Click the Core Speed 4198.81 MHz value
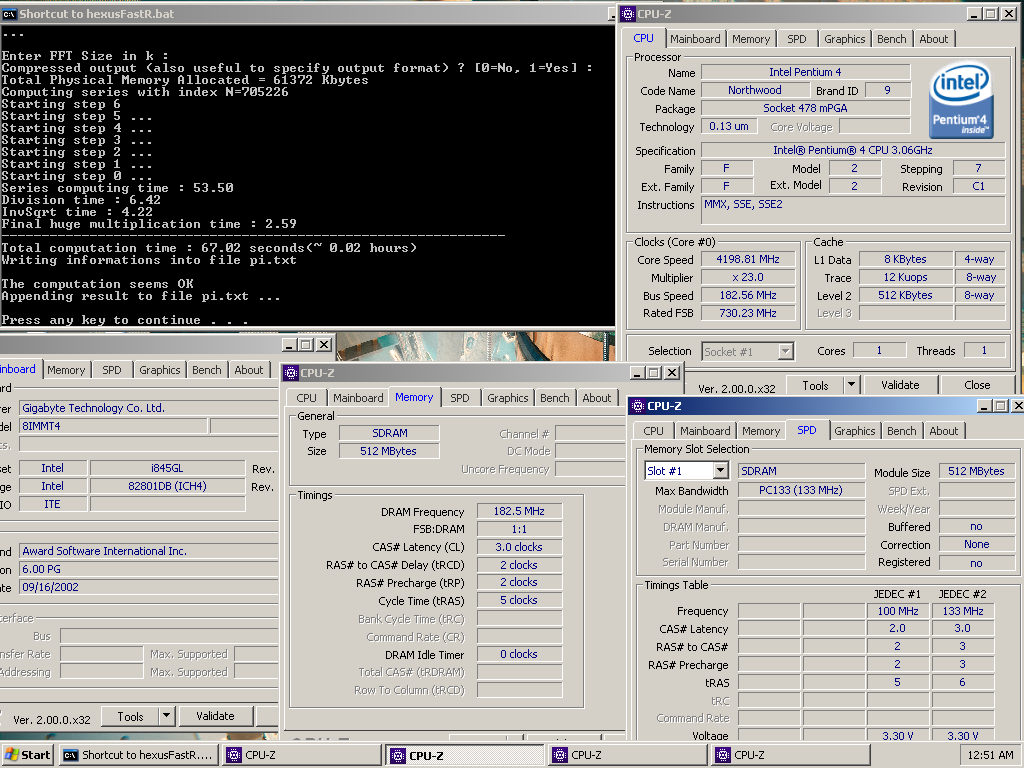 (748, 259)
